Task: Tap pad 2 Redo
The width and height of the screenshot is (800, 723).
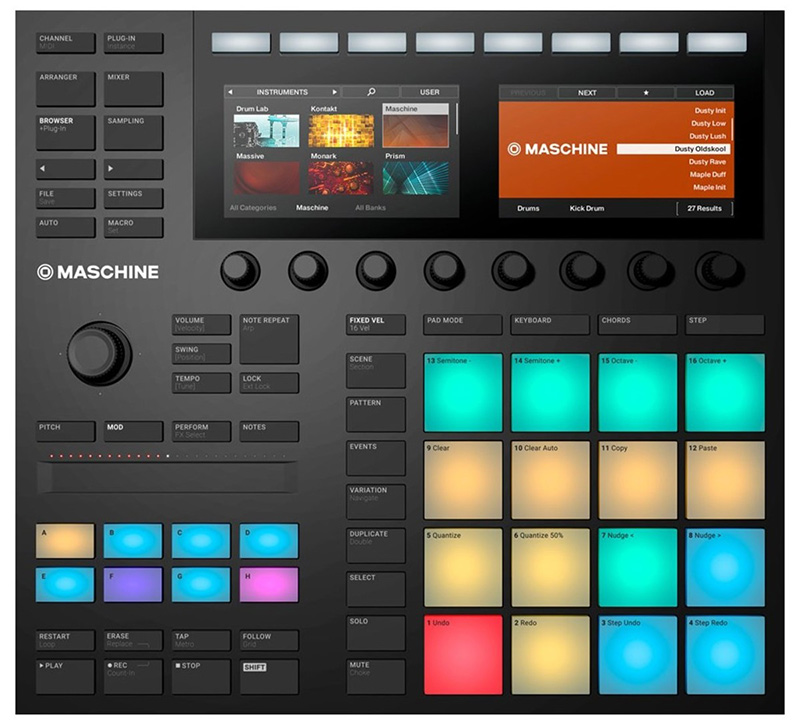Action: click(x=551, y=655)
